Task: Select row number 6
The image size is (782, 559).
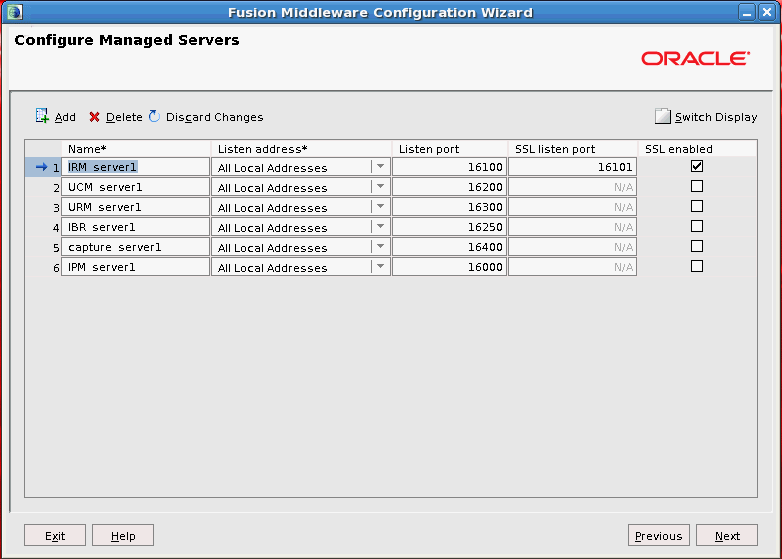Action: 43,267
